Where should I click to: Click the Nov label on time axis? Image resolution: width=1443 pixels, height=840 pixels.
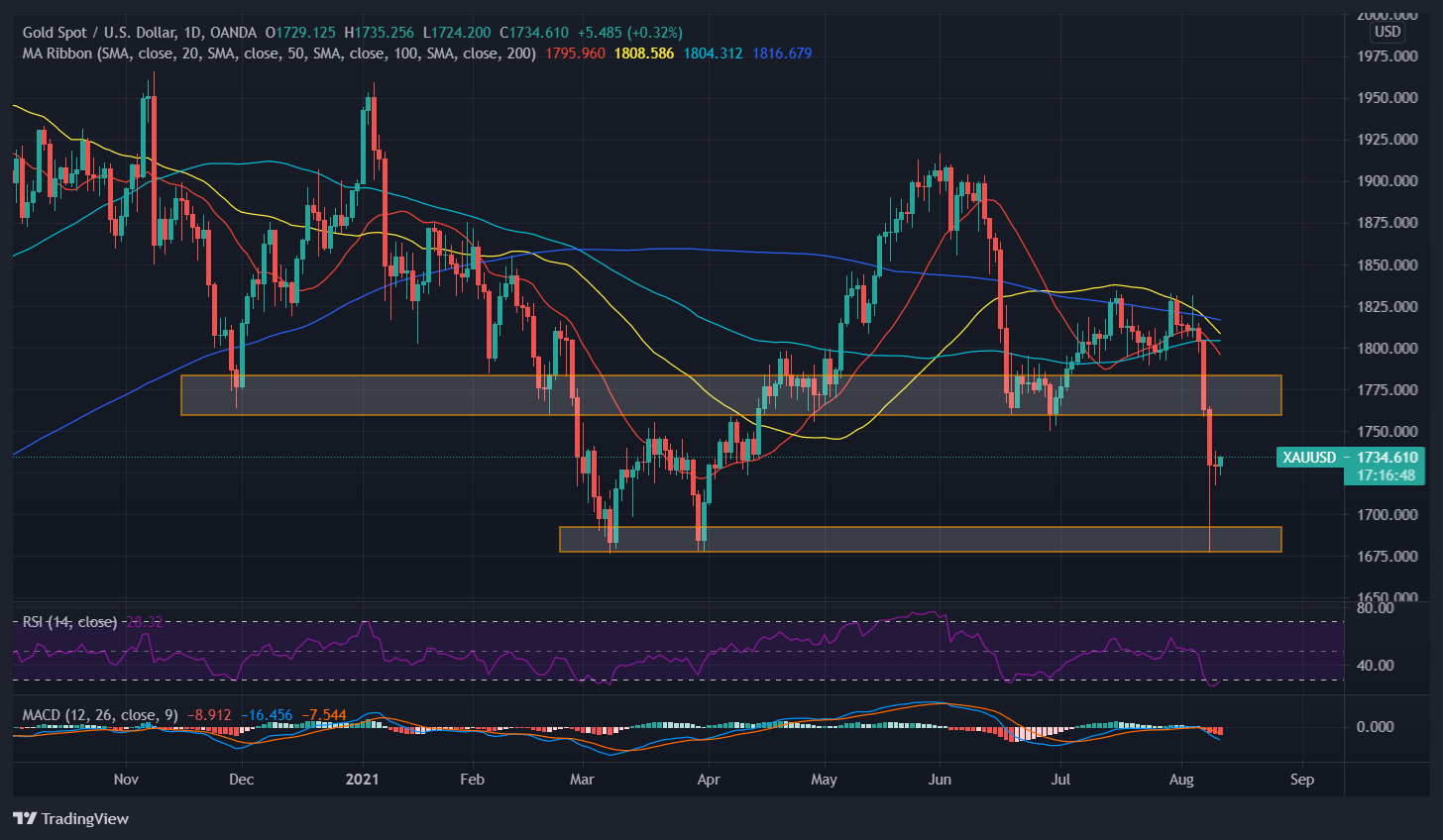pos(126,780)
